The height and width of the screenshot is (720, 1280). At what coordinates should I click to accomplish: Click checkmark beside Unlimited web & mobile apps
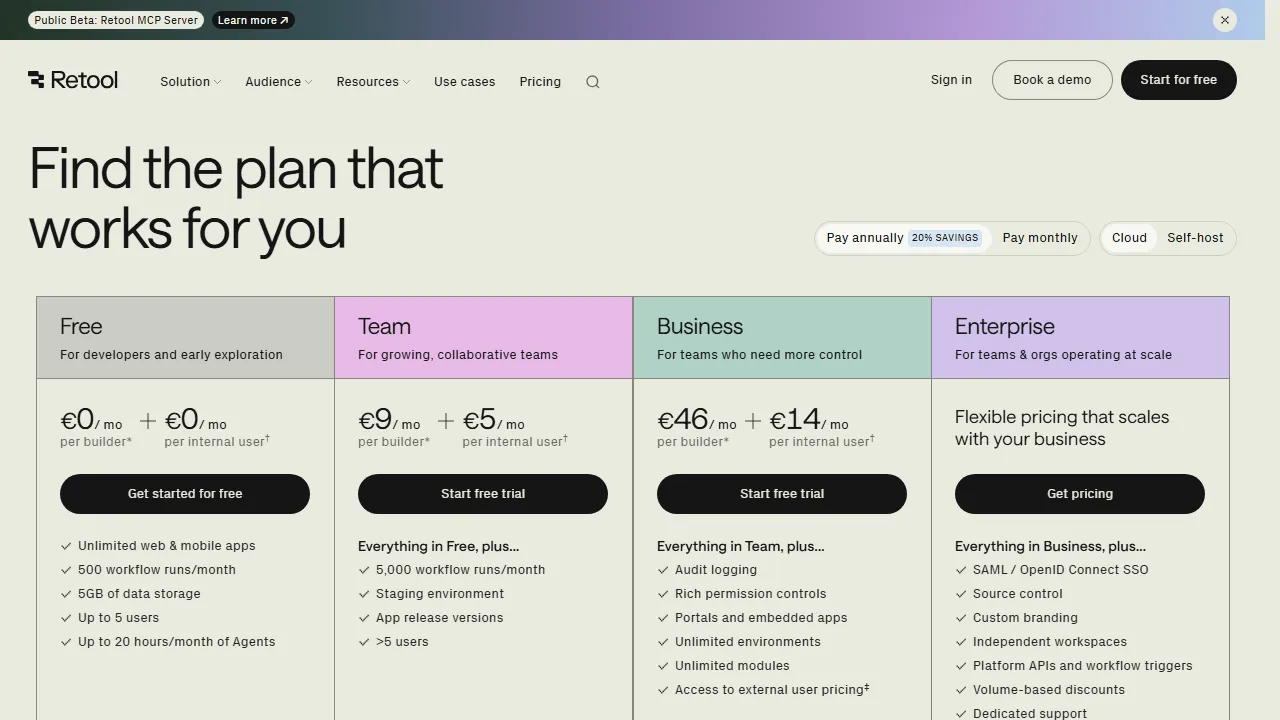(66, 546)
